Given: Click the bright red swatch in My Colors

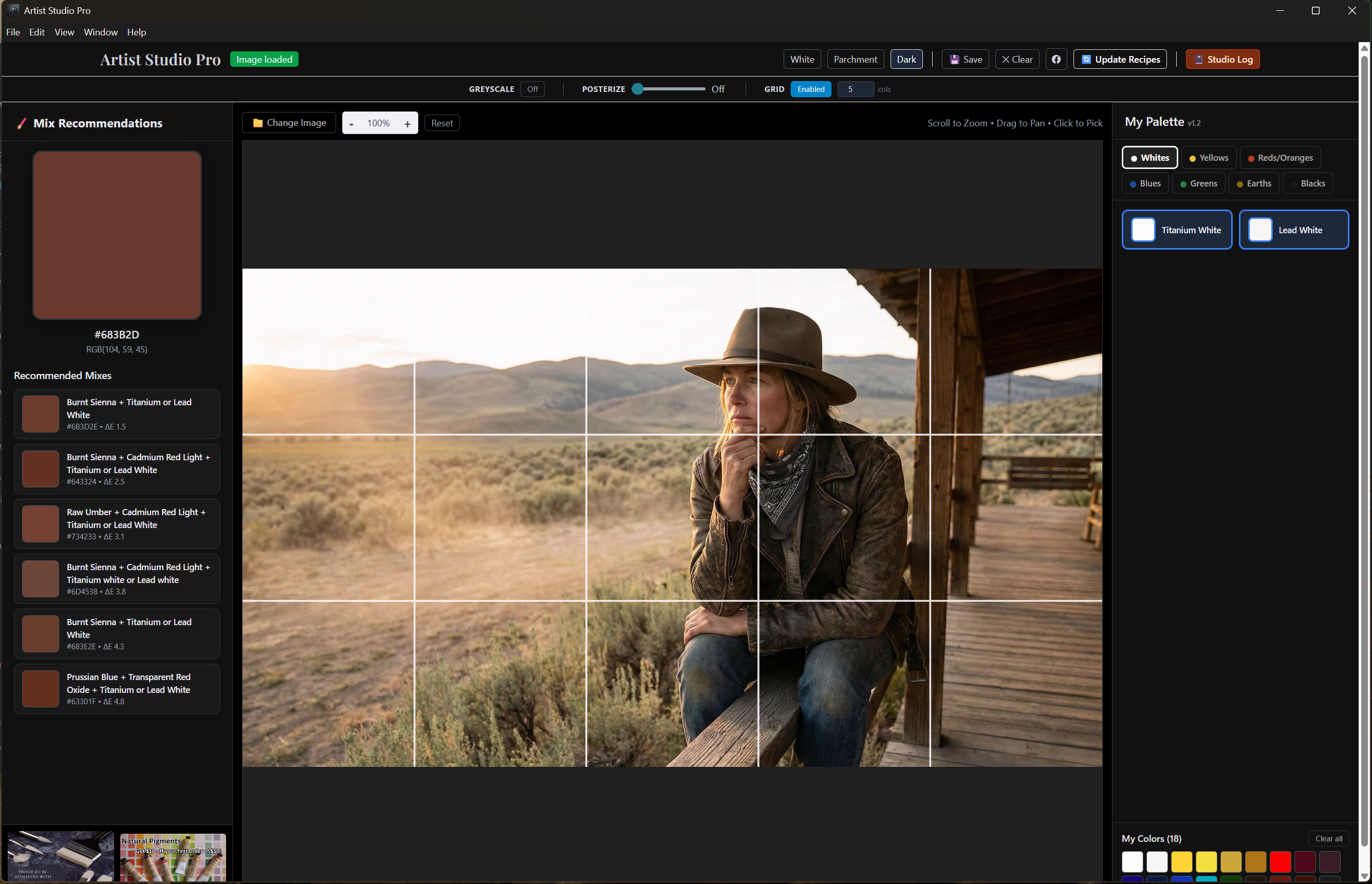Looking at the screenshot, I should [x=1280, y=861].
